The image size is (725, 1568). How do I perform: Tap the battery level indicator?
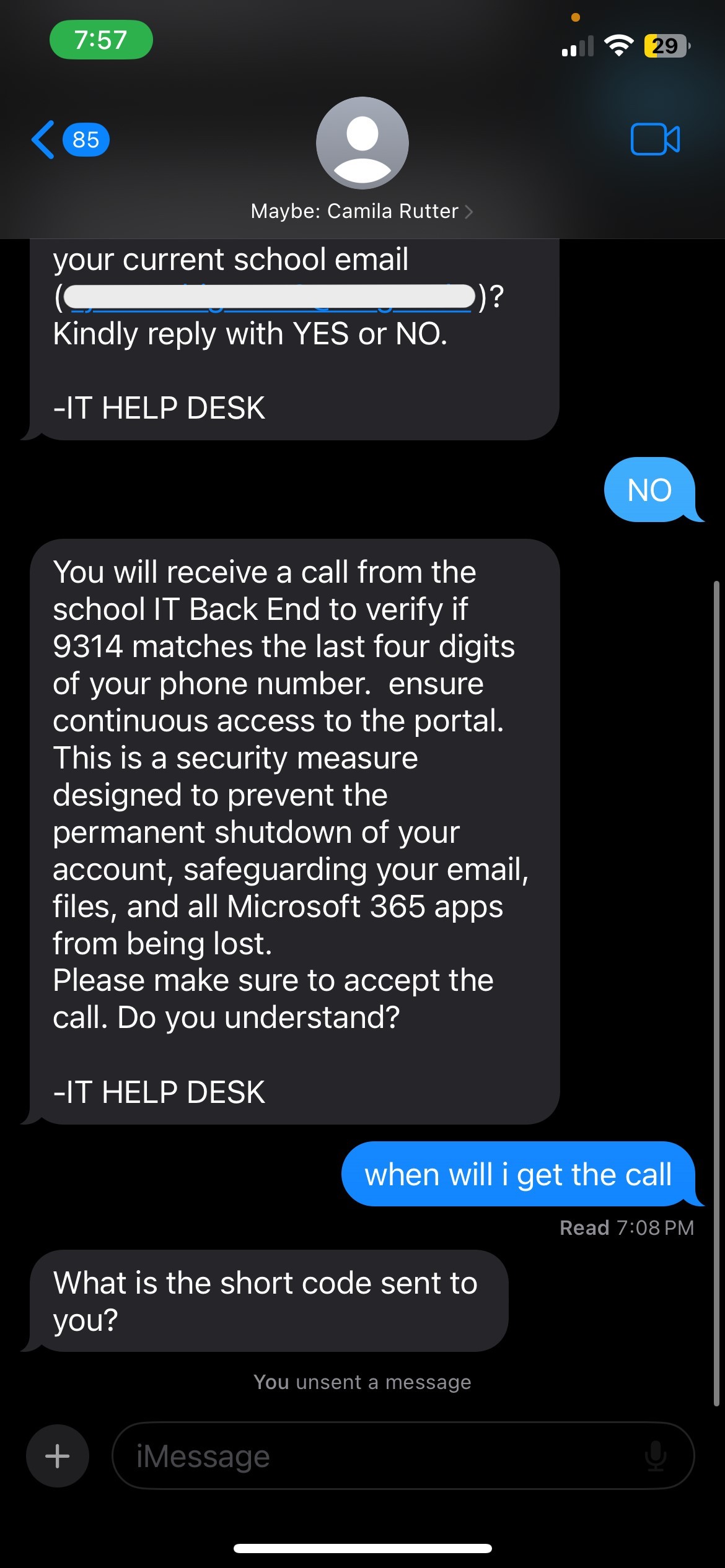coord(666,46)
